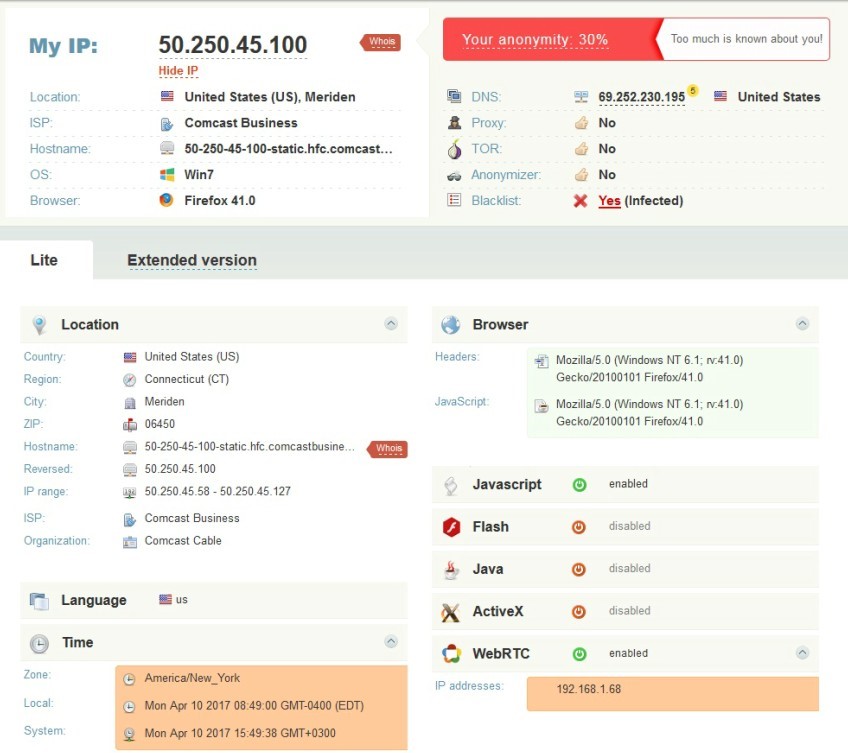Viewport: 848px width, 753px height.
Task: Click the Windows OS icon next to Win7
Action: [x=167, y=175]
